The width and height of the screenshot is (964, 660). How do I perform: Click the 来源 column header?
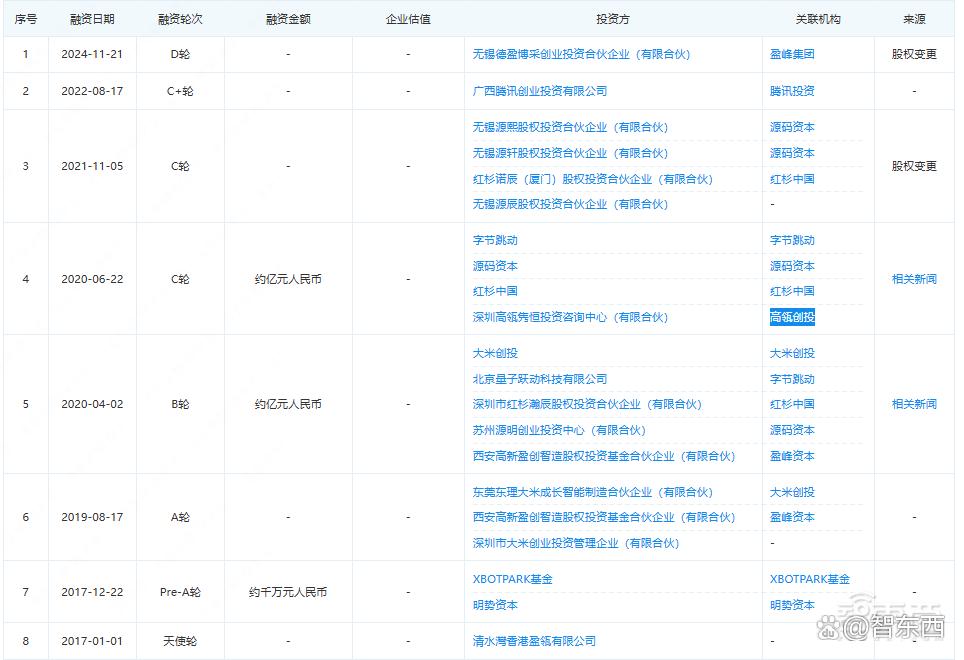[x=914, y=19]
